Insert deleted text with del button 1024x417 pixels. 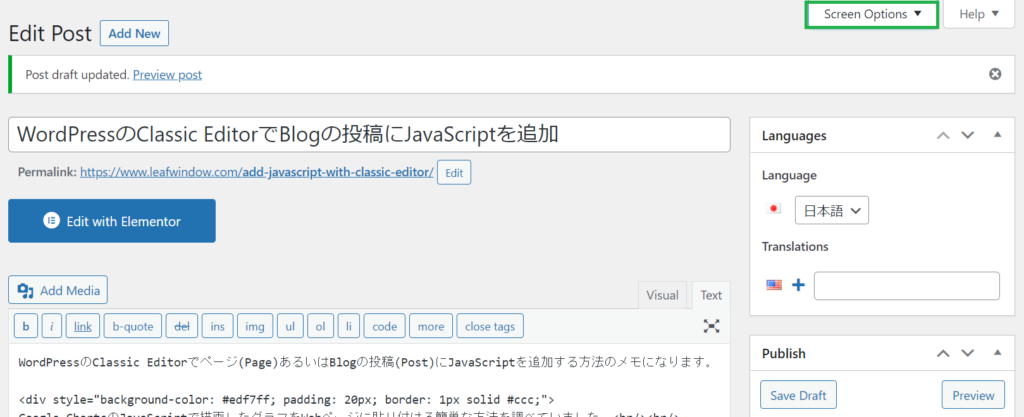click(x=182, y=326)
